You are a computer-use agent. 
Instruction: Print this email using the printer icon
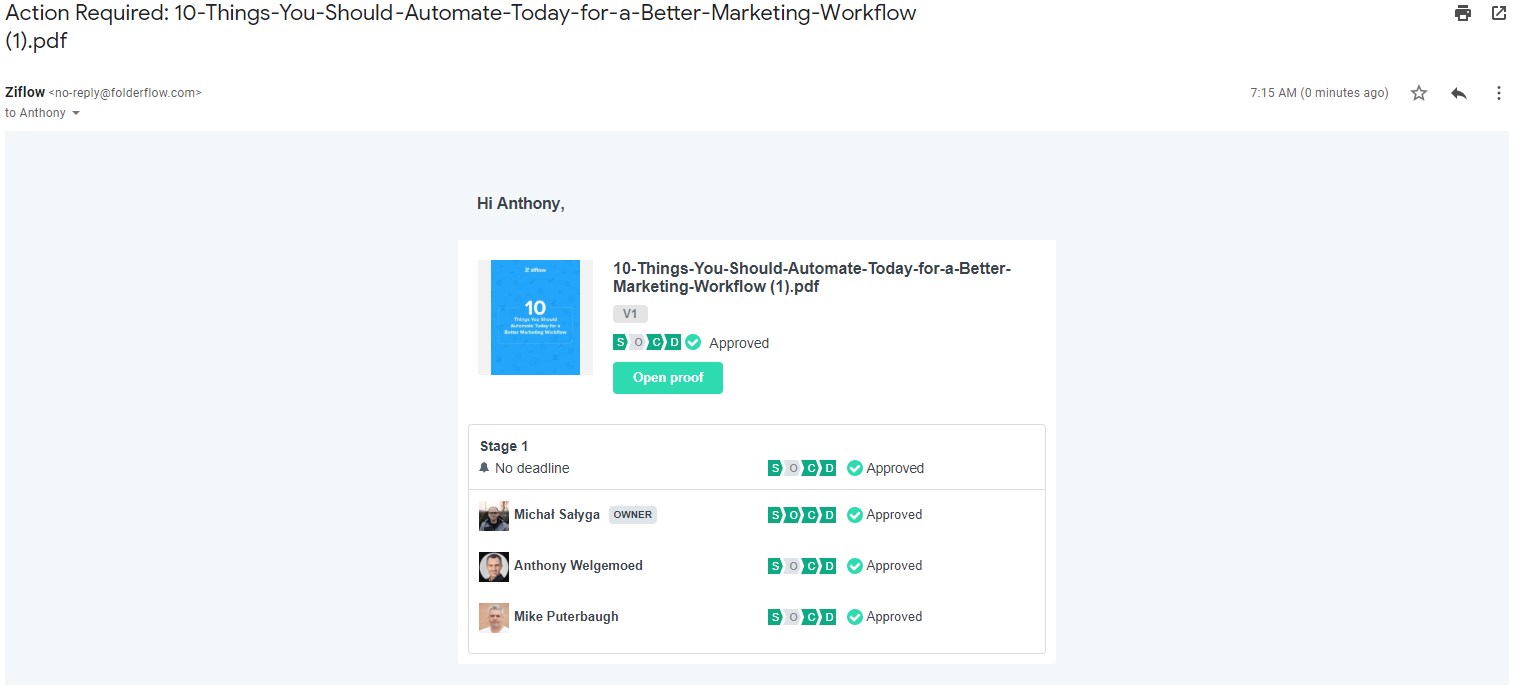[x=1463, y=13]
